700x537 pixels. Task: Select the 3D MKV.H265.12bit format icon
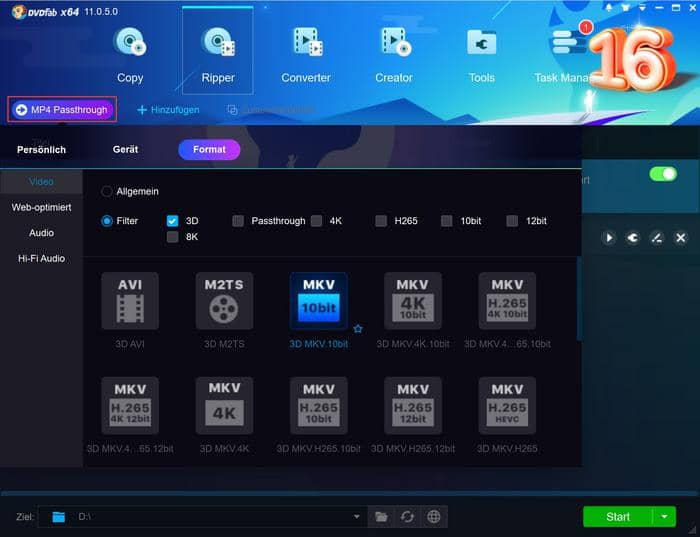pyautogui.click(x=413, y=405)
